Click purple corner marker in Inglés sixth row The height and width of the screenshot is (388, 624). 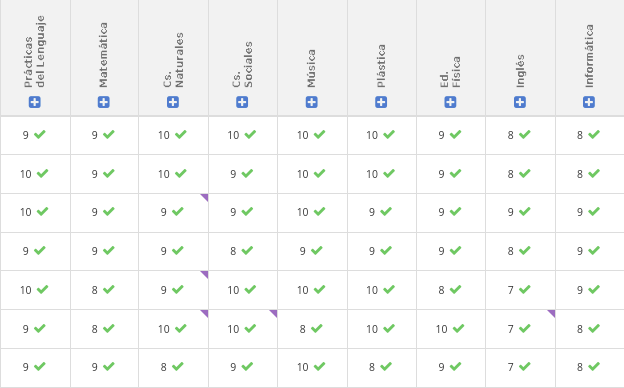point(552,313)
